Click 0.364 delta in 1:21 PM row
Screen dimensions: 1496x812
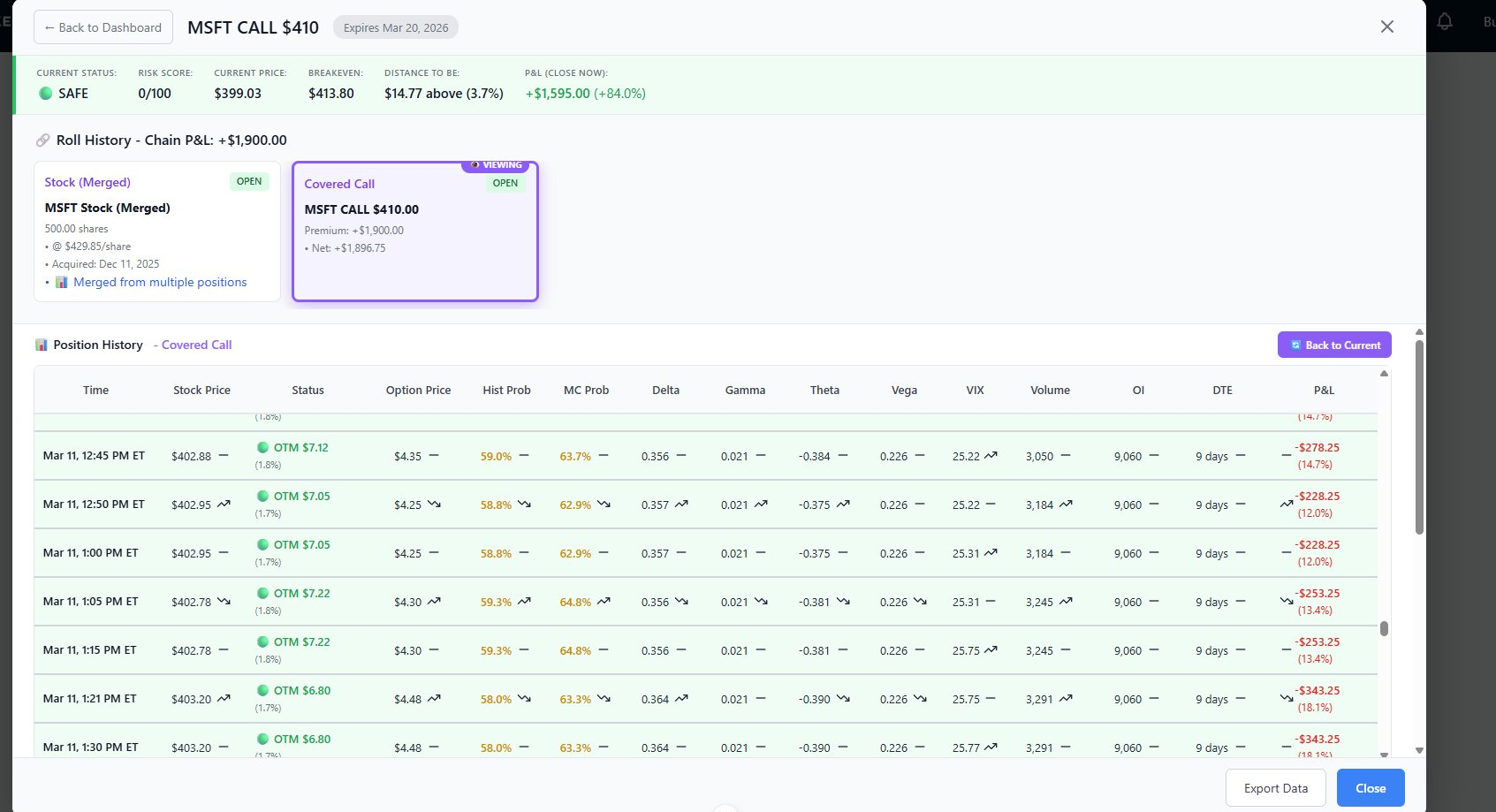655,699
